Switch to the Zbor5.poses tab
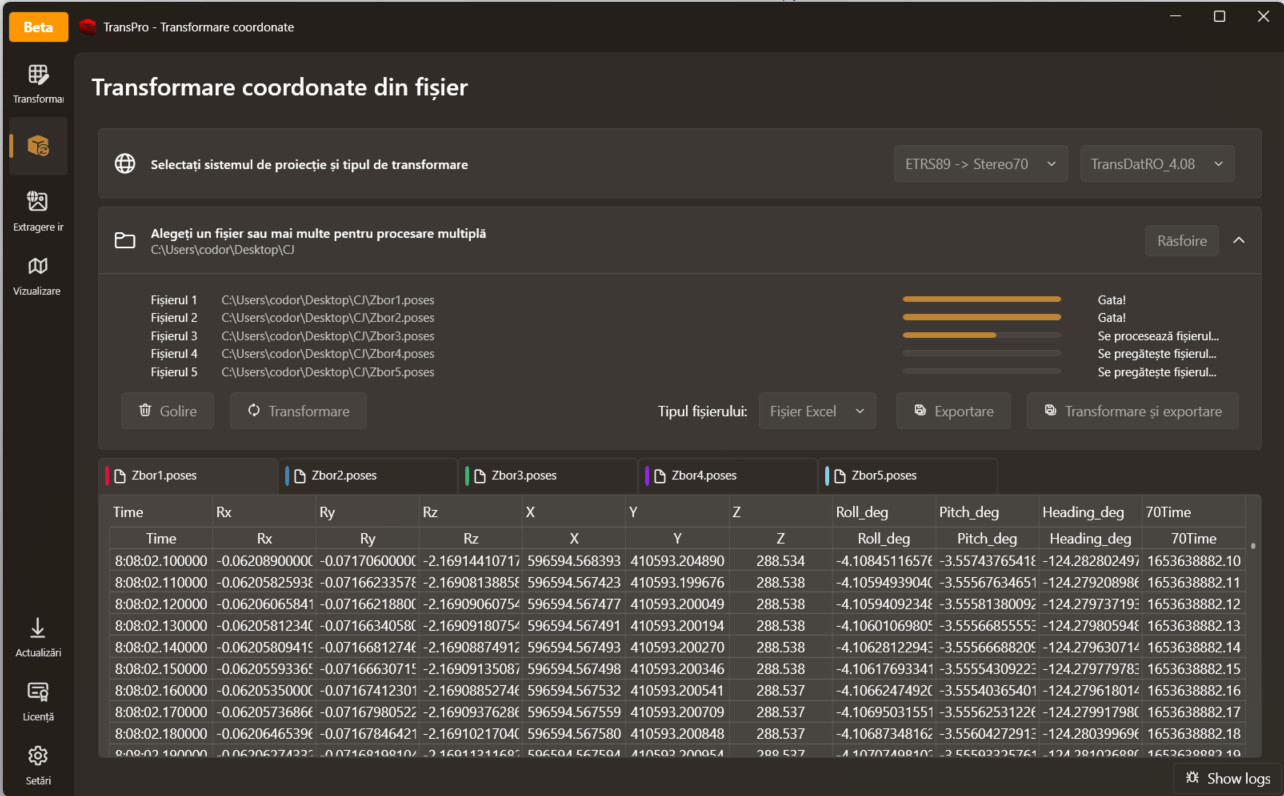Viewport: 1284px width, 796px height. pyautogui.click(x=908, y=475)
